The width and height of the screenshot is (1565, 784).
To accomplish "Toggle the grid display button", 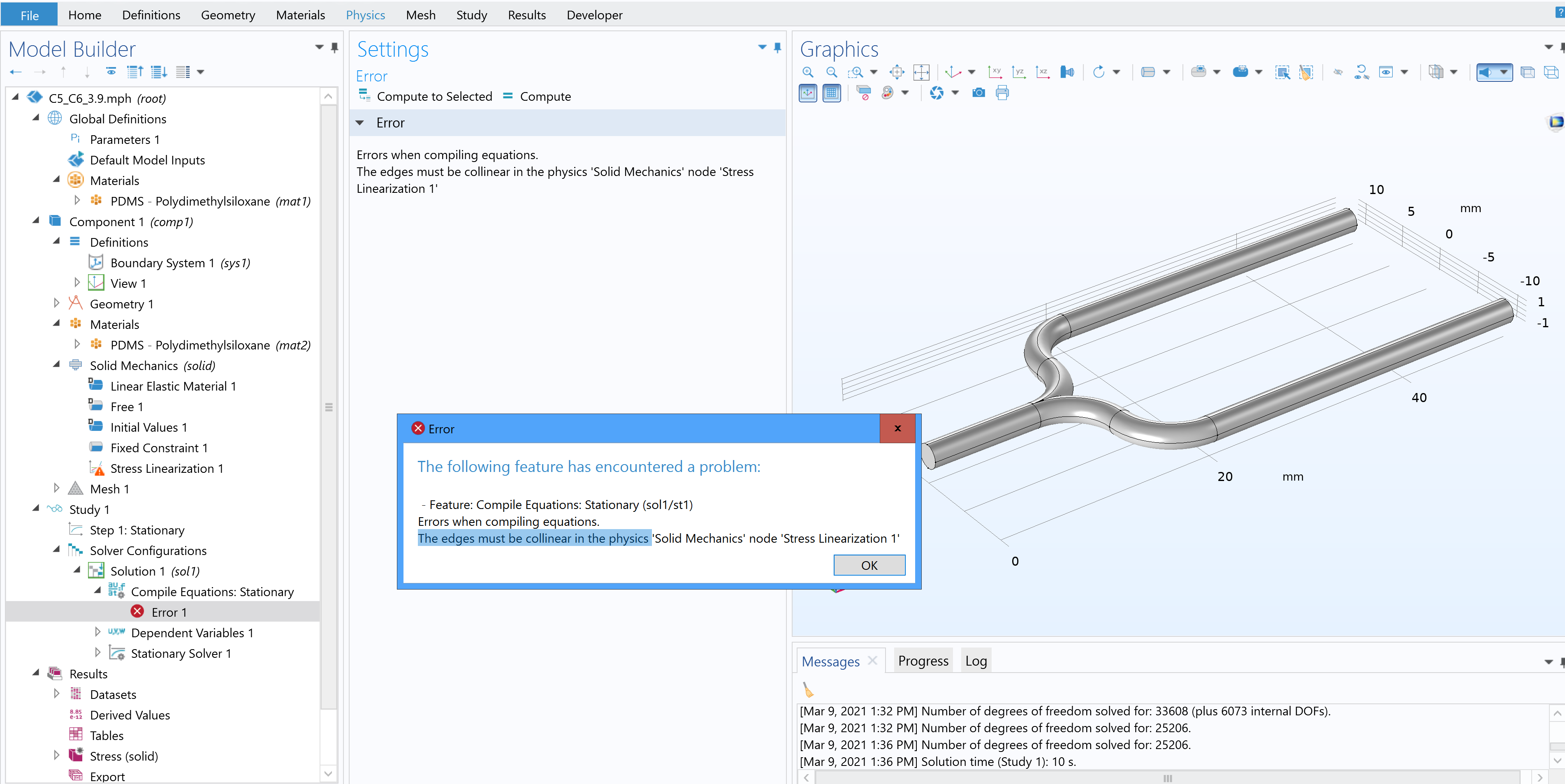I will (832, 93).
